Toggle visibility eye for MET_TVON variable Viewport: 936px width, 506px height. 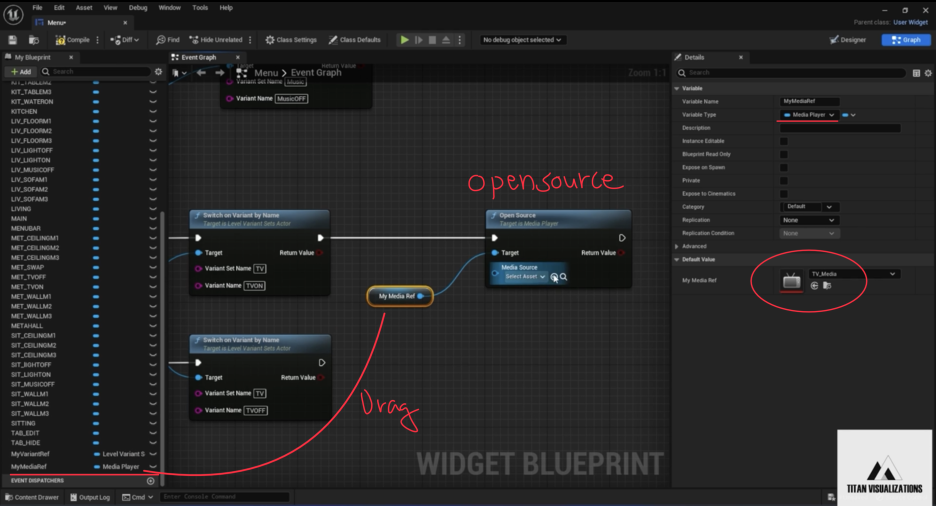pyautogui.click(x=153, y=287)
